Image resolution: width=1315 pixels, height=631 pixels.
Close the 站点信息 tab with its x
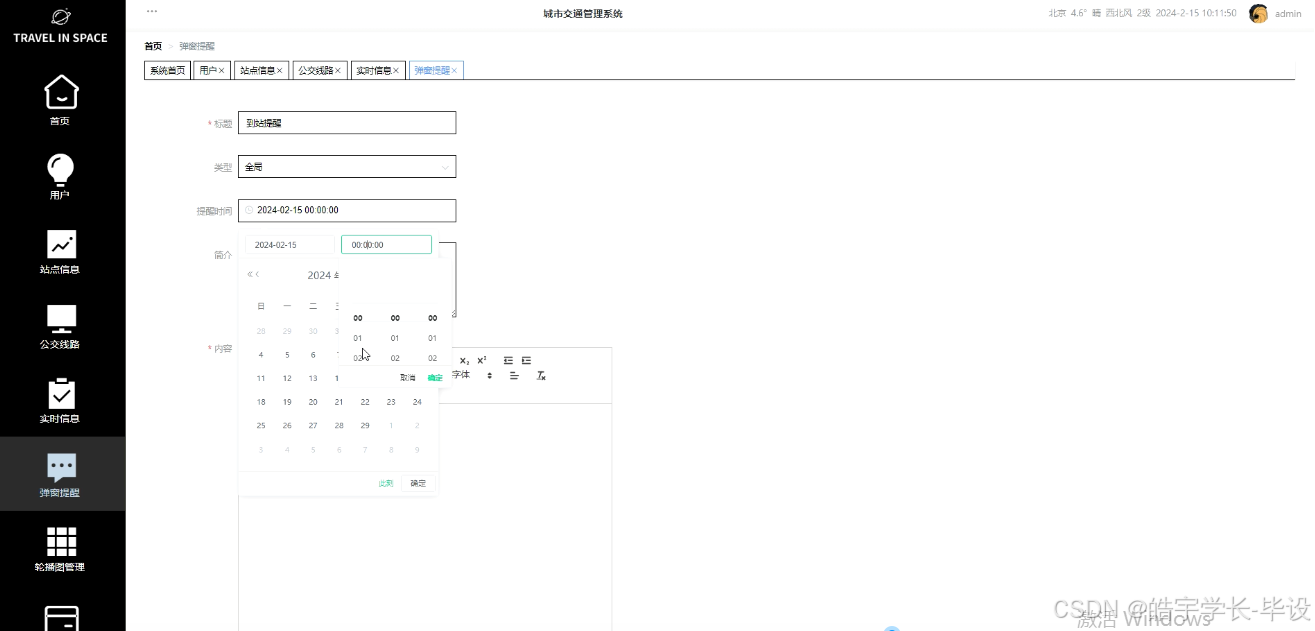[x=280, y=71]
